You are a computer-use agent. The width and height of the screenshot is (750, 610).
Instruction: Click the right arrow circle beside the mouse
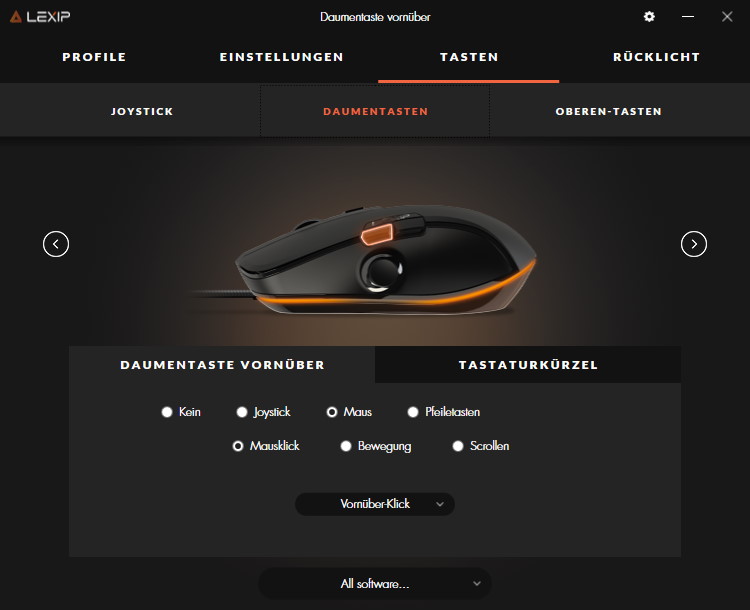[694, 244]
